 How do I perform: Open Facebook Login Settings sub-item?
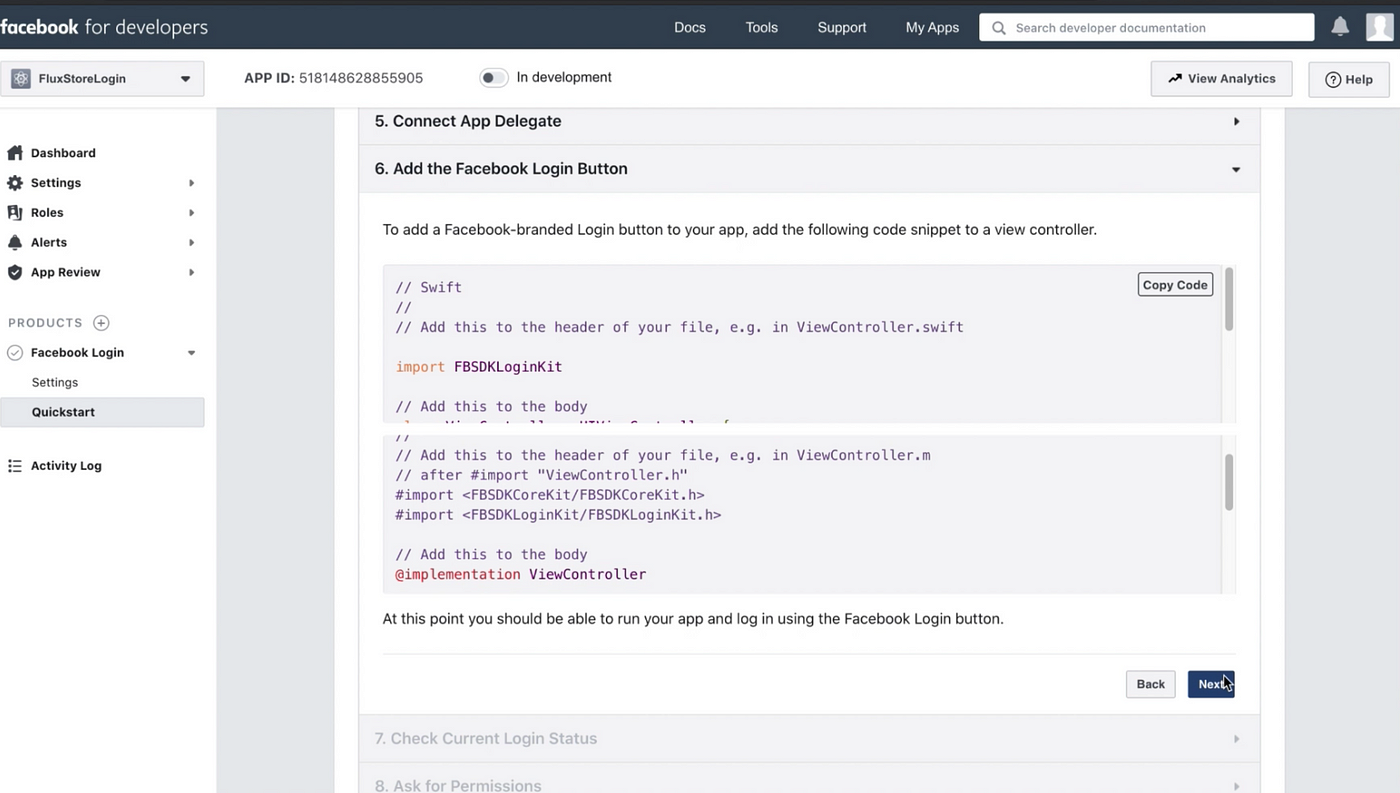pos(55,383)
